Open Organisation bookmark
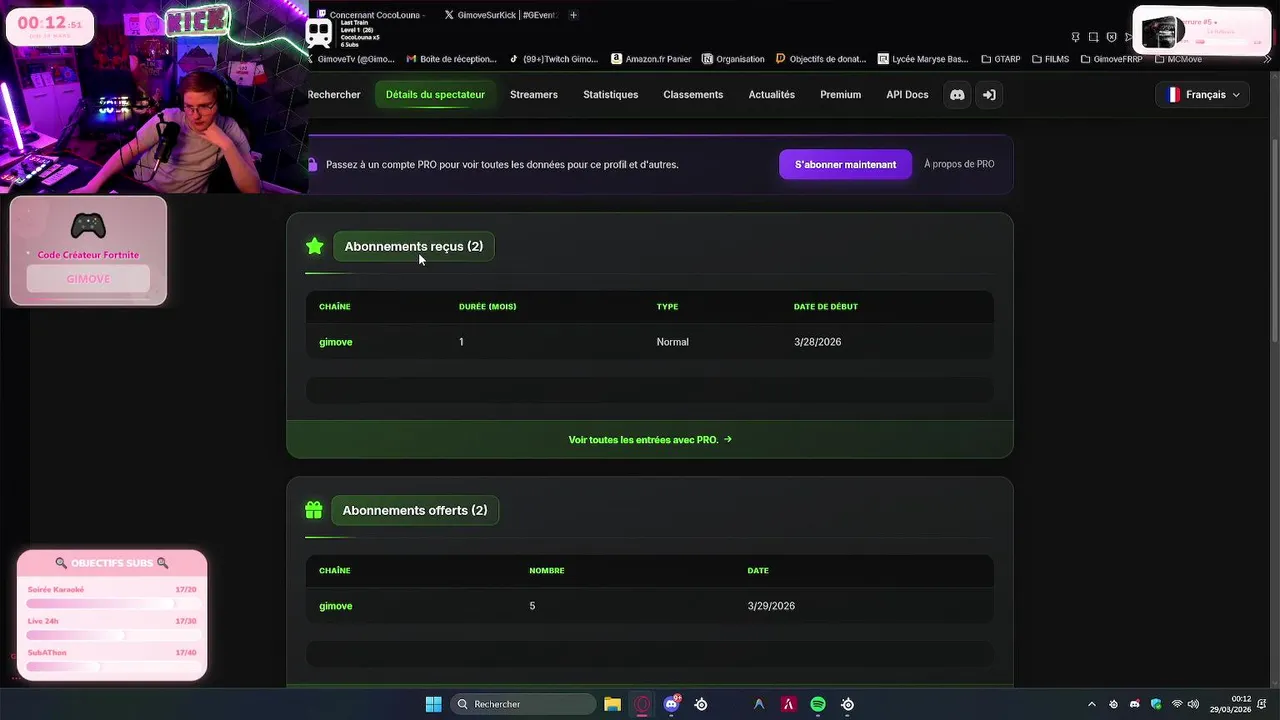The image size is (1280, 720). (x=734, y=59)
